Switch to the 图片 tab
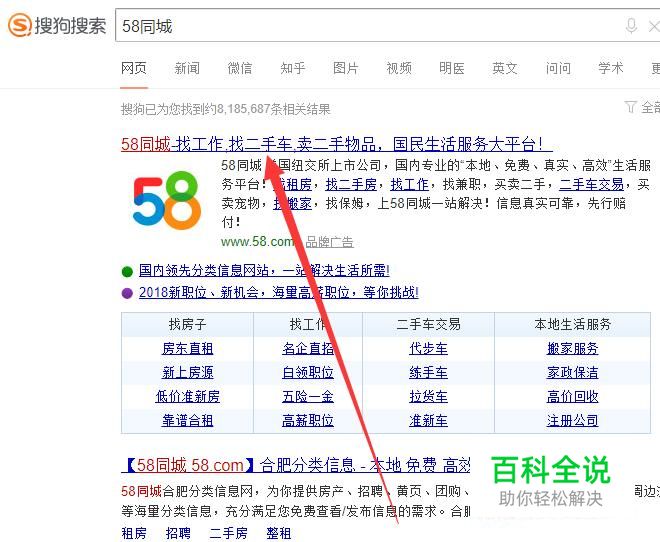Screen dimensions: 660x542 346,68
